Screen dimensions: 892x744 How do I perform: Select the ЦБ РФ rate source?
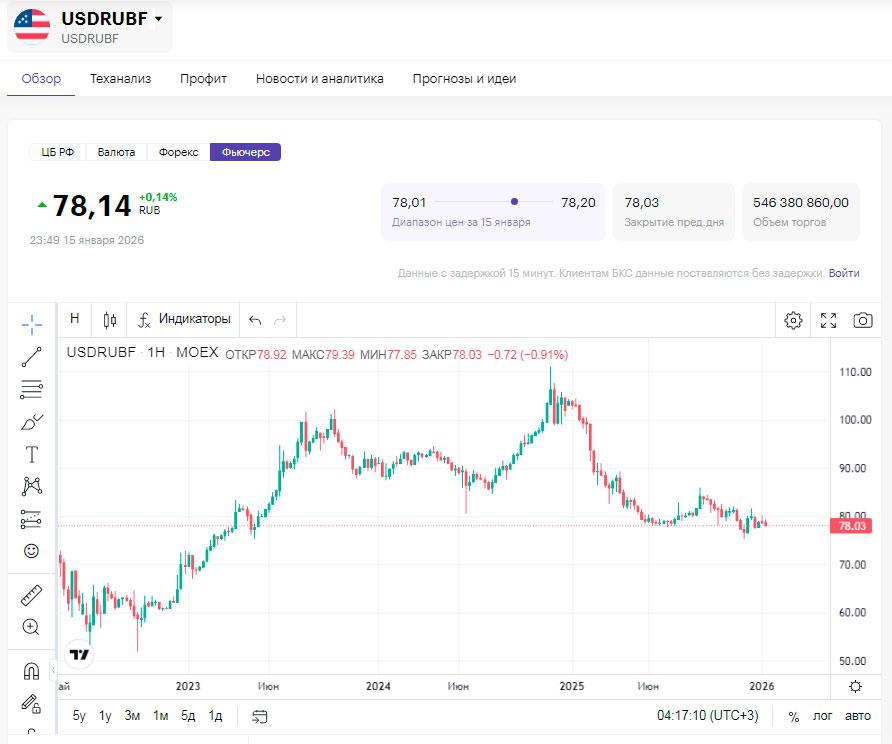pyautogui.click(x=58, y=152)
